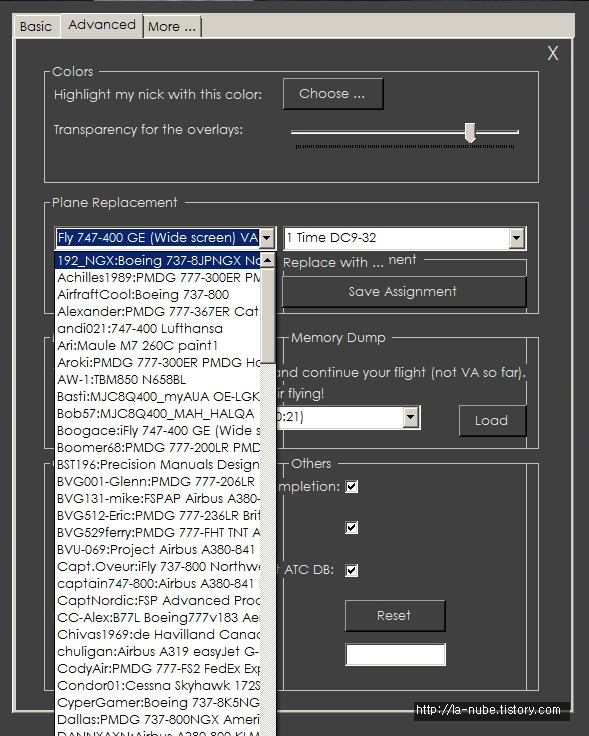Select BVG001-Glenn:PMDG 777-206LR entry
Image resolution: width=589 pixels, height=736 pixels.
pyautogui.click(x=158, y=481)
